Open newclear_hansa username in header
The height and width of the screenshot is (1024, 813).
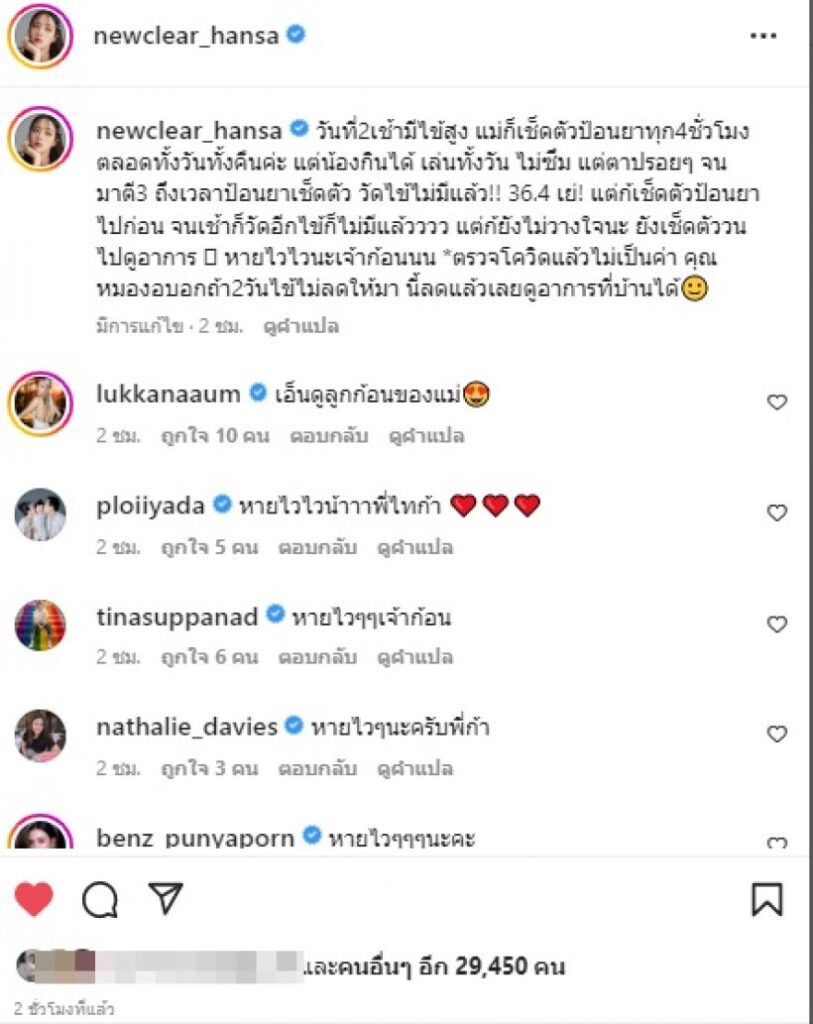point(186,35)
